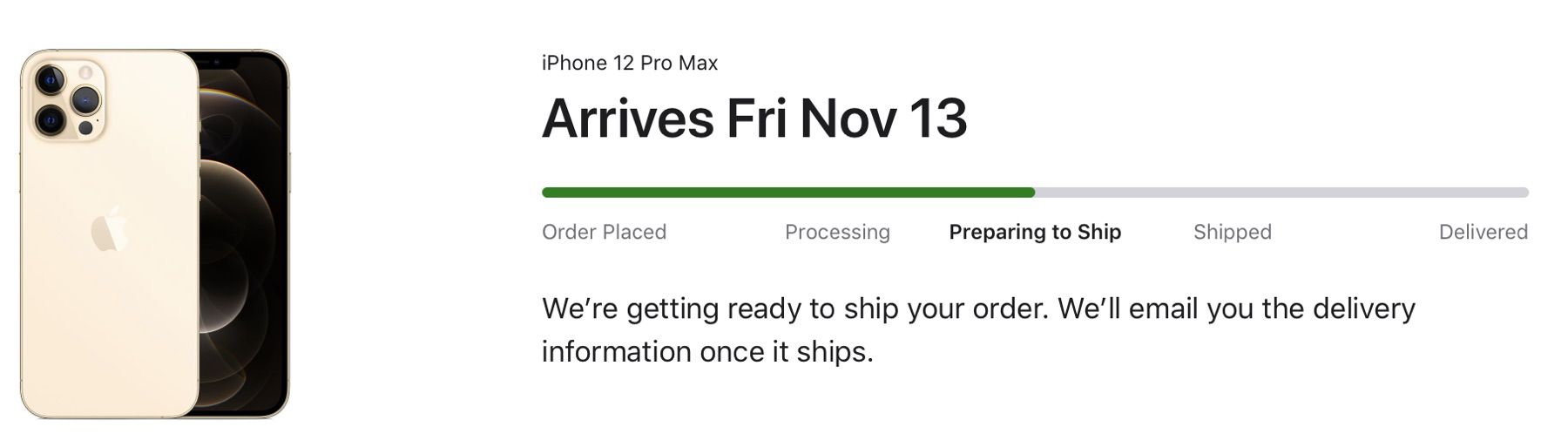Click the right-side camera lens

click(x=86, y=99)
